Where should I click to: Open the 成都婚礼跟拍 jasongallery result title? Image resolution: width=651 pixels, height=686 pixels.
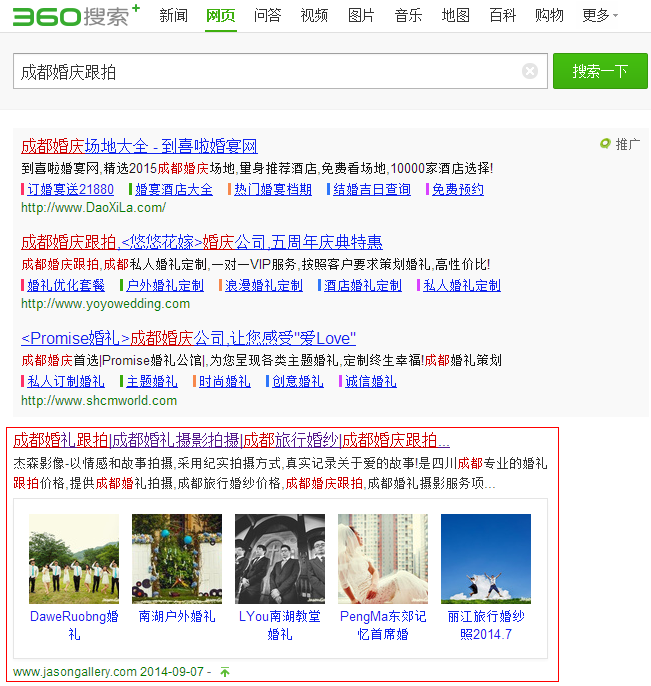(x=231, y=440)
